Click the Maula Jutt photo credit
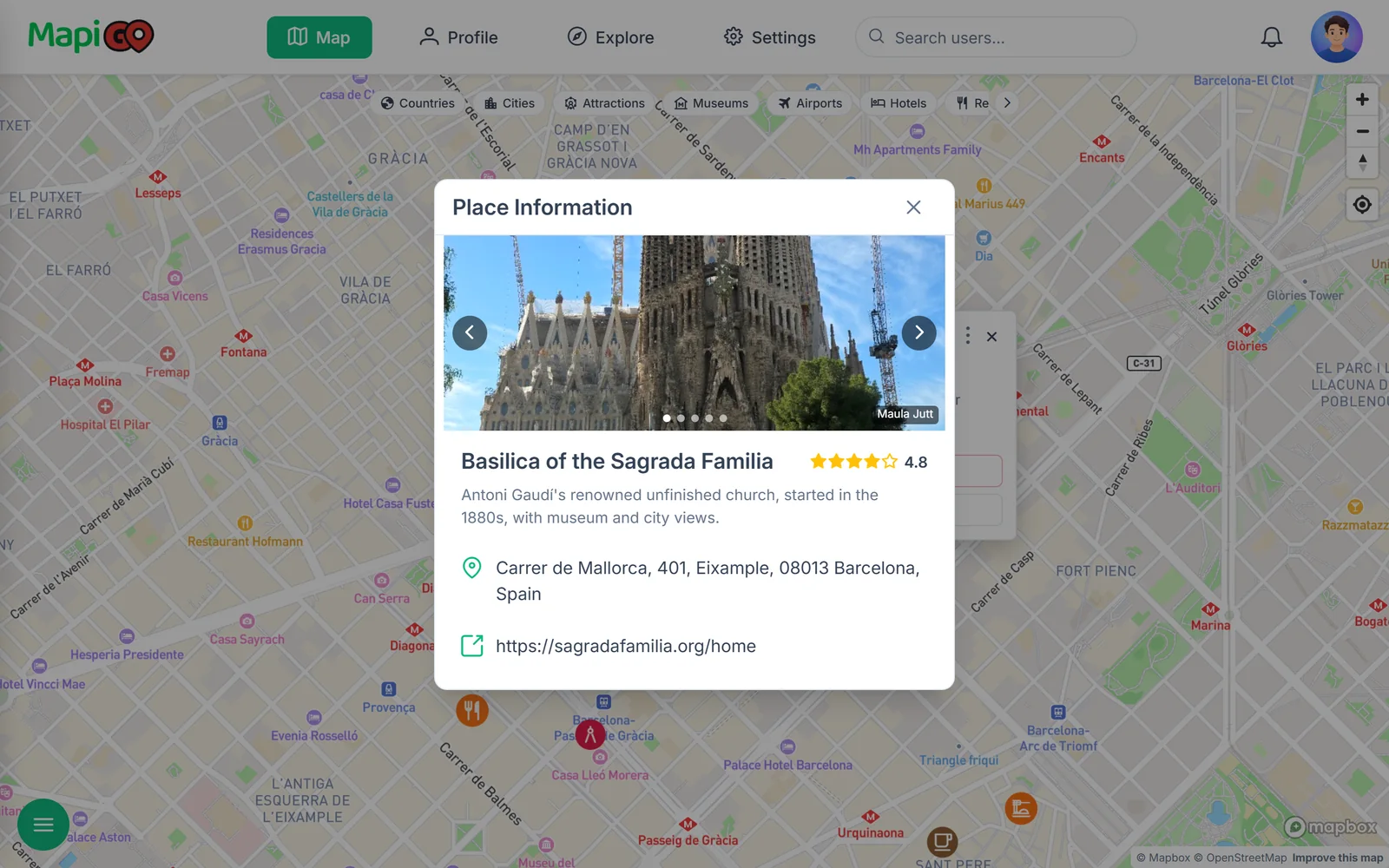This screenshot has width=1389, height=868. pyautogui.click(x=905, y=414)
